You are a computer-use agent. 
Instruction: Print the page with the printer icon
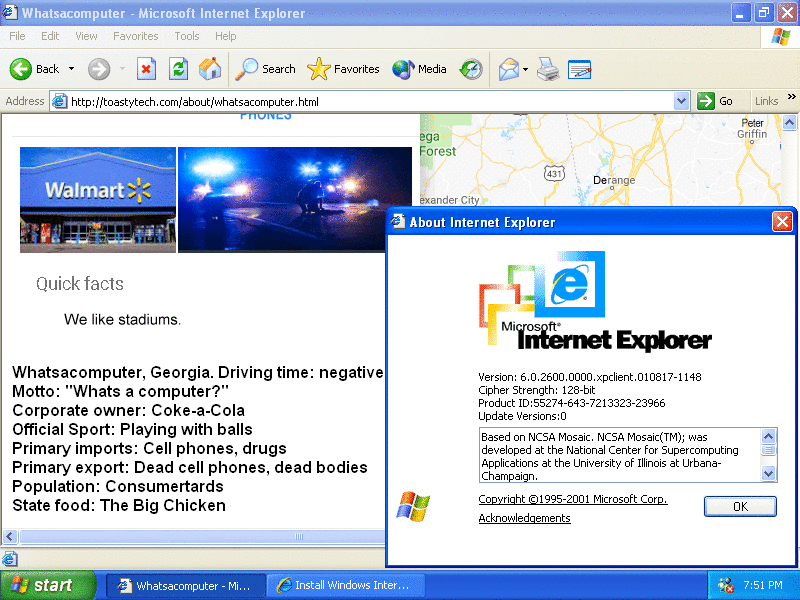(548, 69)
